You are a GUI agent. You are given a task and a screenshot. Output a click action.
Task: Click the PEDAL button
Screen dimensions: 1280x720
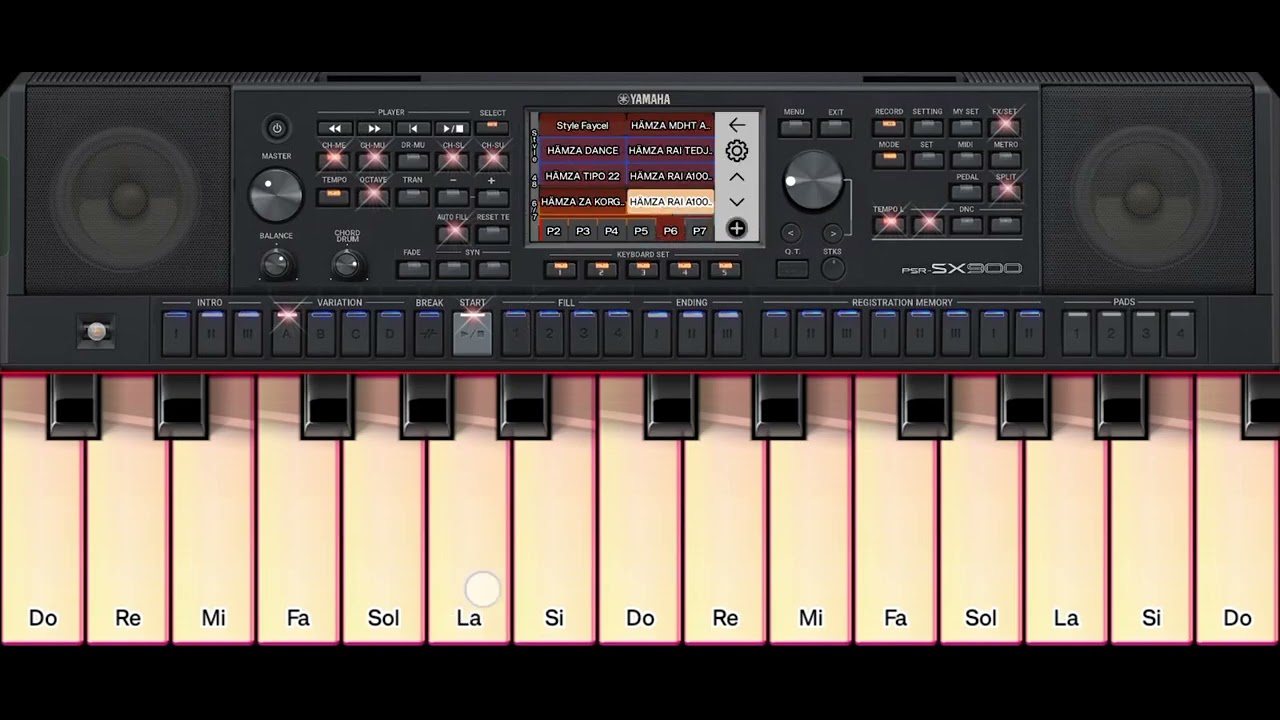tap(966, 192)
